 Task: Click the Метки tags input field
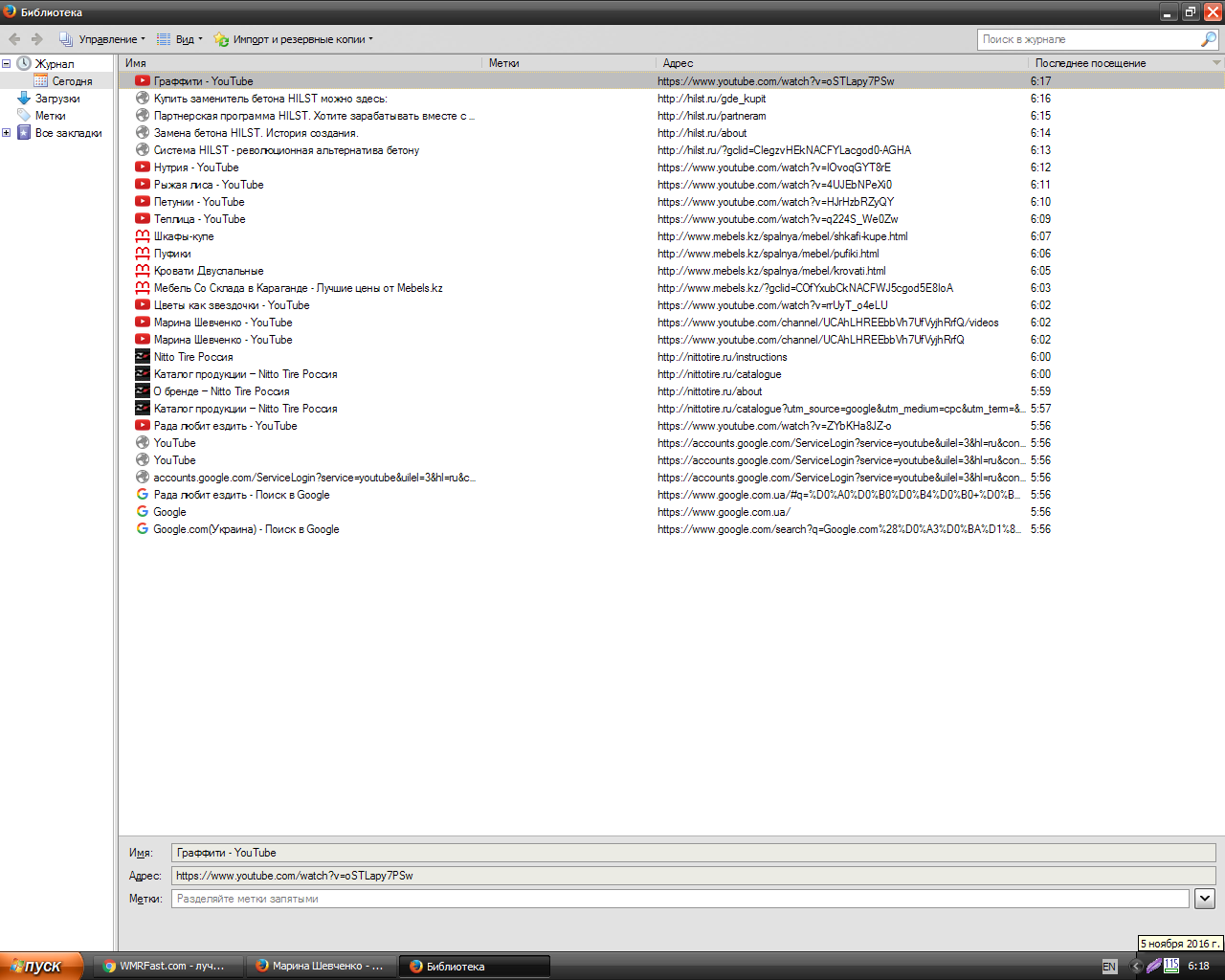[679, 899]
